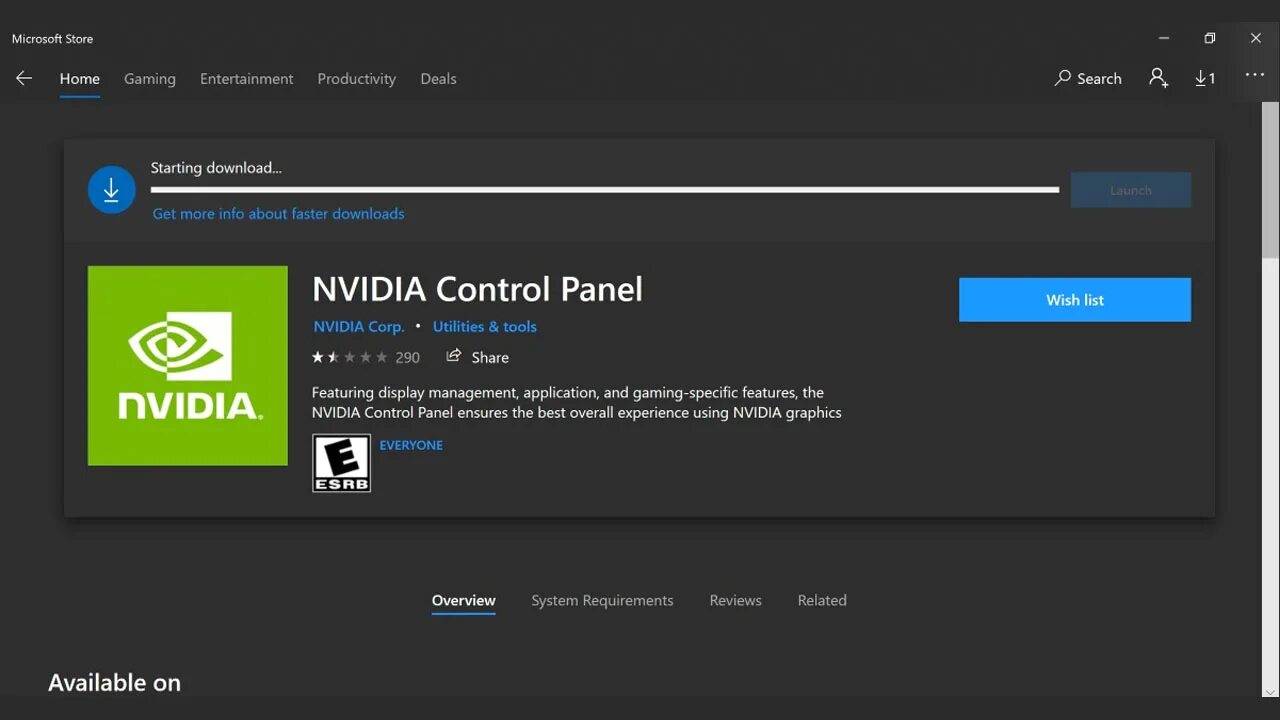The image size is (1280, 720).
Task: Open the Gaming tab
Action: point(150,79)
